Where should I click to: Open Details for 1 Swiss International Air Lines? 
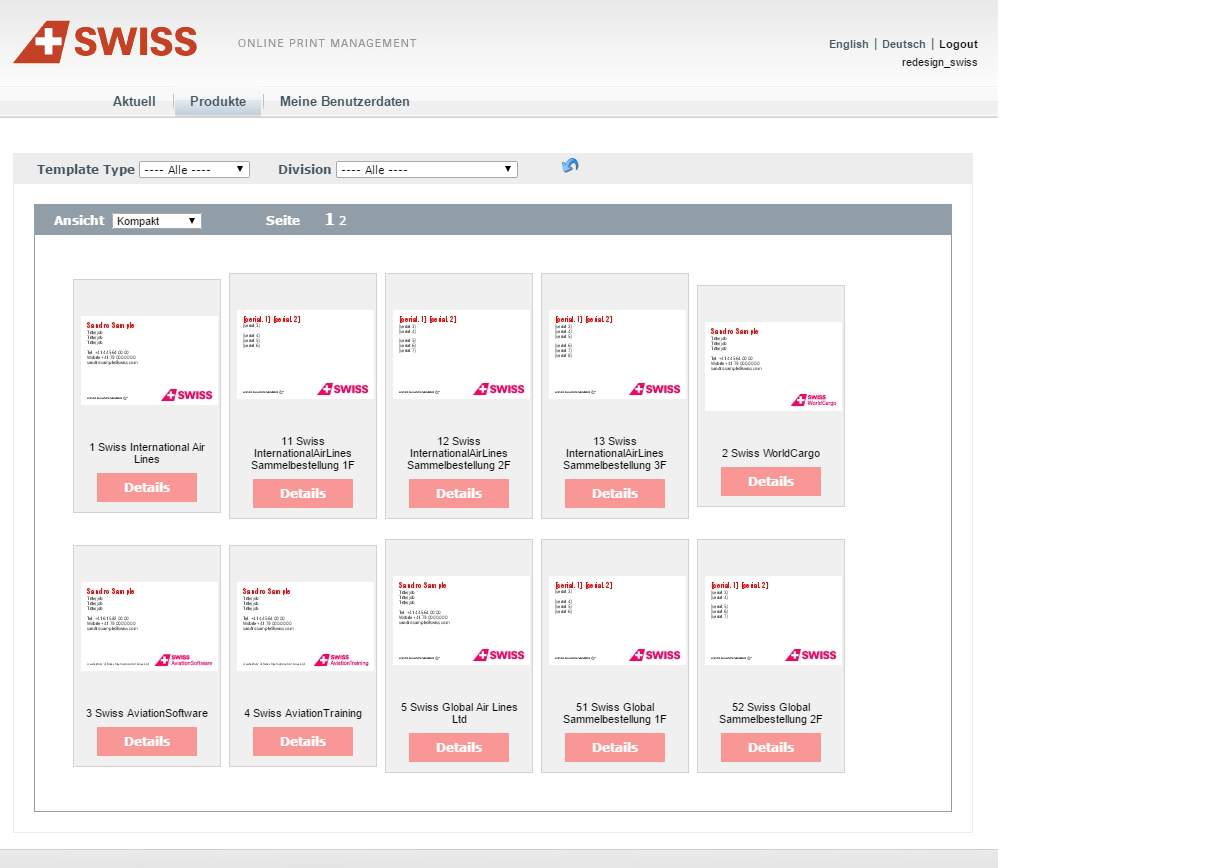coord(147,488)
